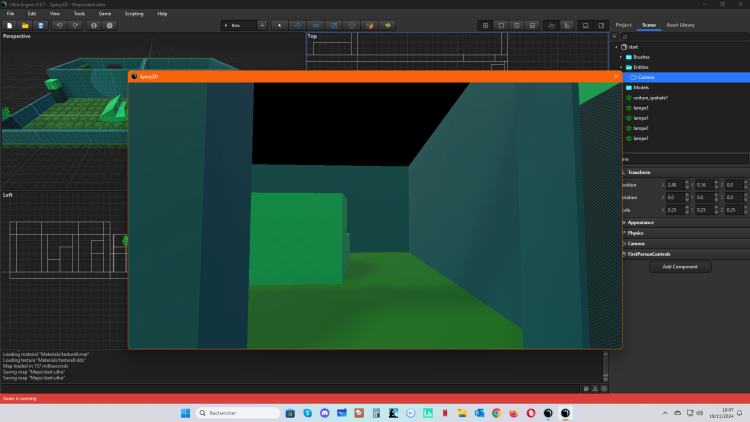The width and height of the screenshot is (750, 422).
Task: Click the plus icon beside scene search
Action: (x=615, y=36)
